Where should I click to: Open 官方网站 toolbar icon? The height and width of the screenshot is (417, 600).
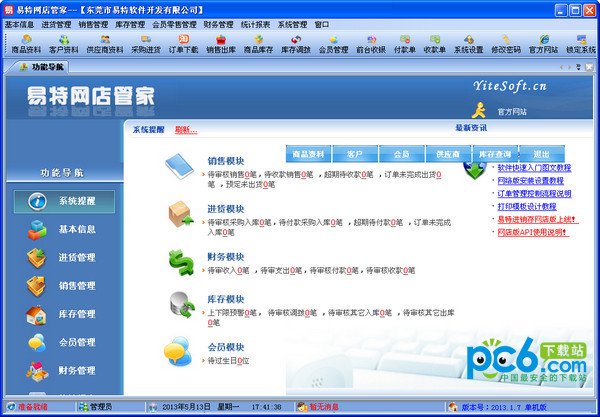[x=543, y=44]
